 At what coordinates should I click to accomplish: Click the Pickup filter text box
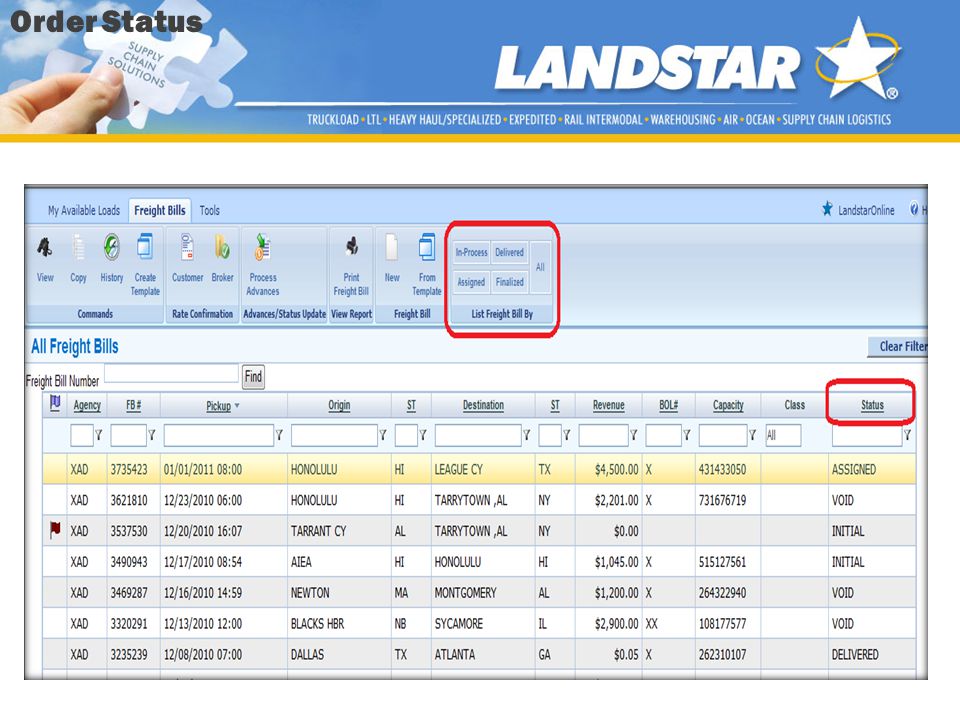point(219,435)
